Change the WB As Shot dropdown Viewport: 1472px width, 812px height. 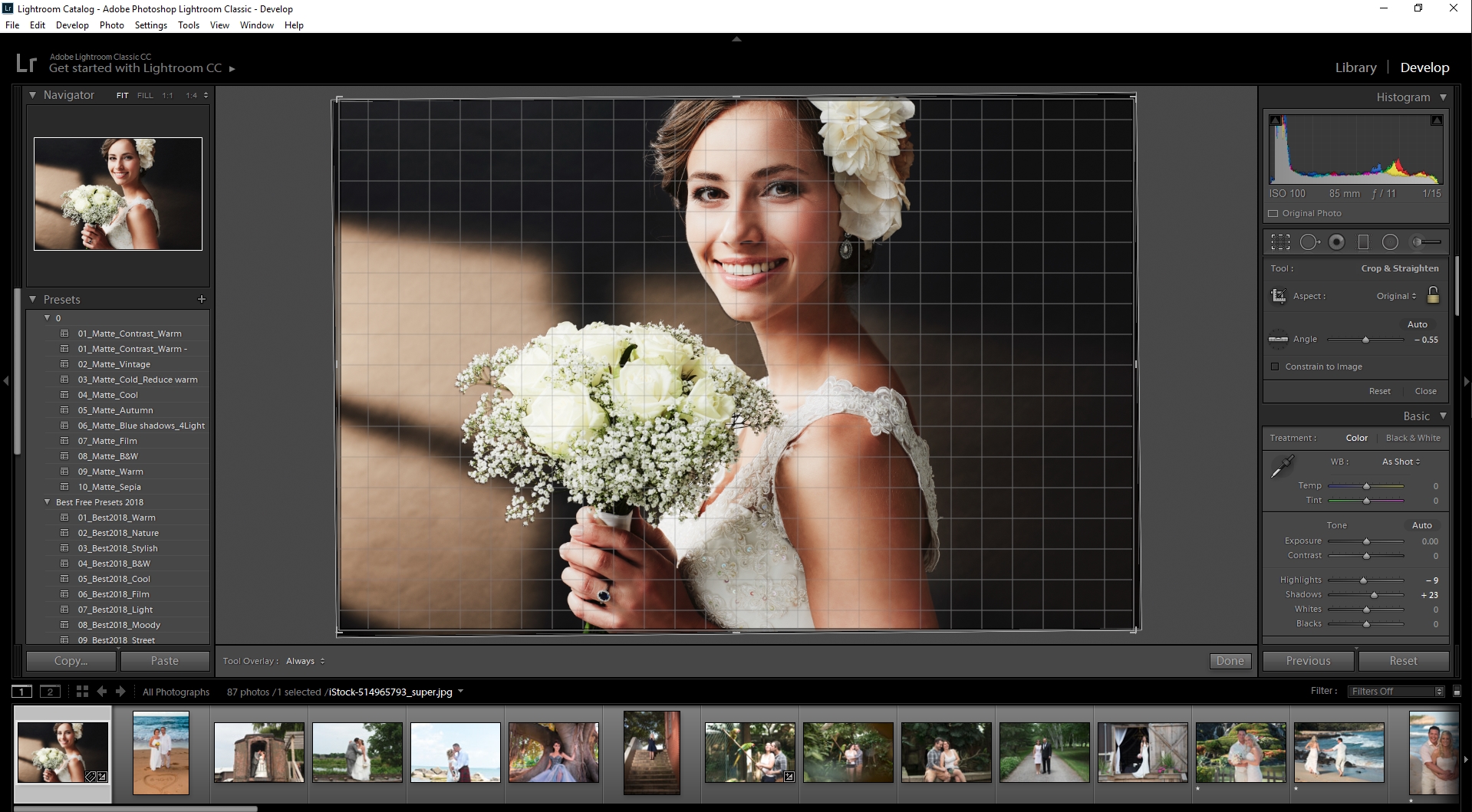pyautogui.click(x=1401, y=462)
